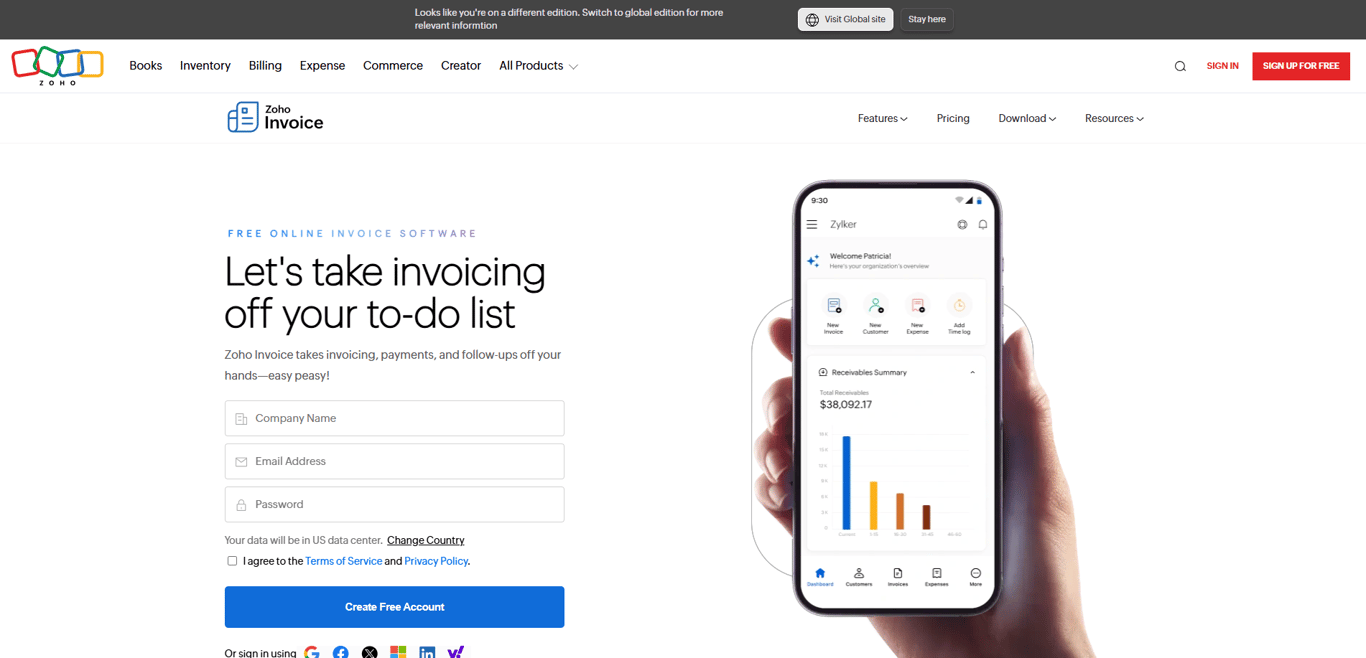Image resolution: width=1366 pixels, height=658 pixels.
Task: Tap the help icon beside the bell
Action: 962,225
